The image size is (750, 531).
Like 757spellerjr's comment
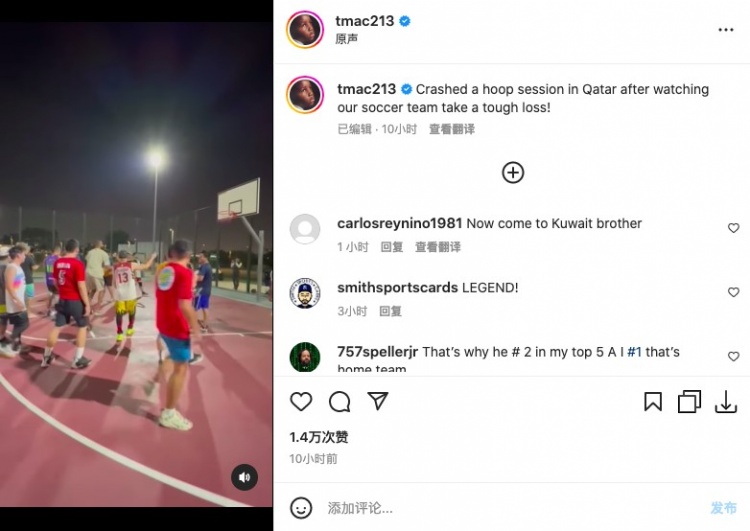tap(733, 356)
